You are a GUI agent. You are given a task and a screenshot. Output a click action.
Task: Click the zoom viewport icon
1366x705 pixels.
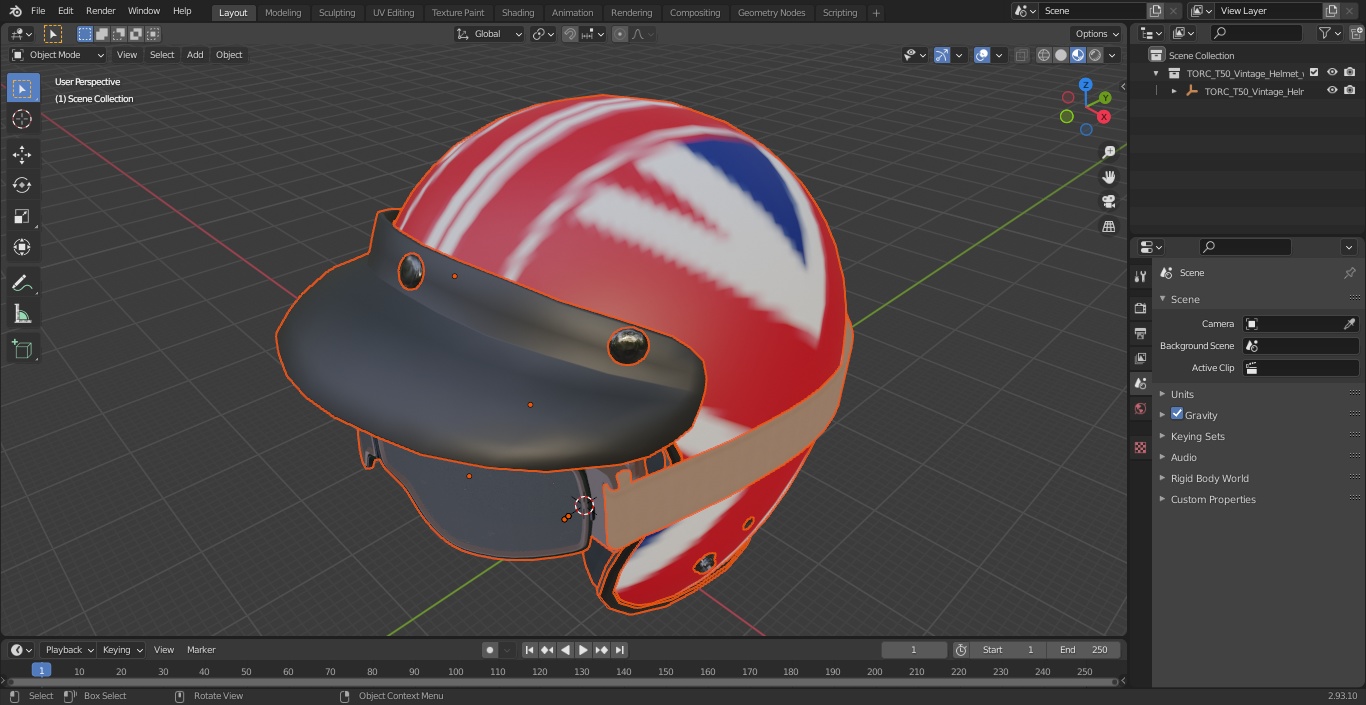coord(1108,152)
